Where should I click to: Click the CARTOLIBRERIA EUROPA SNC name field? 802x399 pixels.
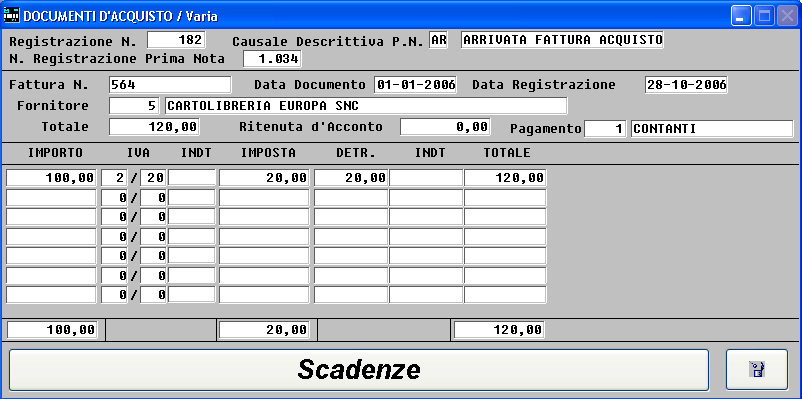pos(366,106)
